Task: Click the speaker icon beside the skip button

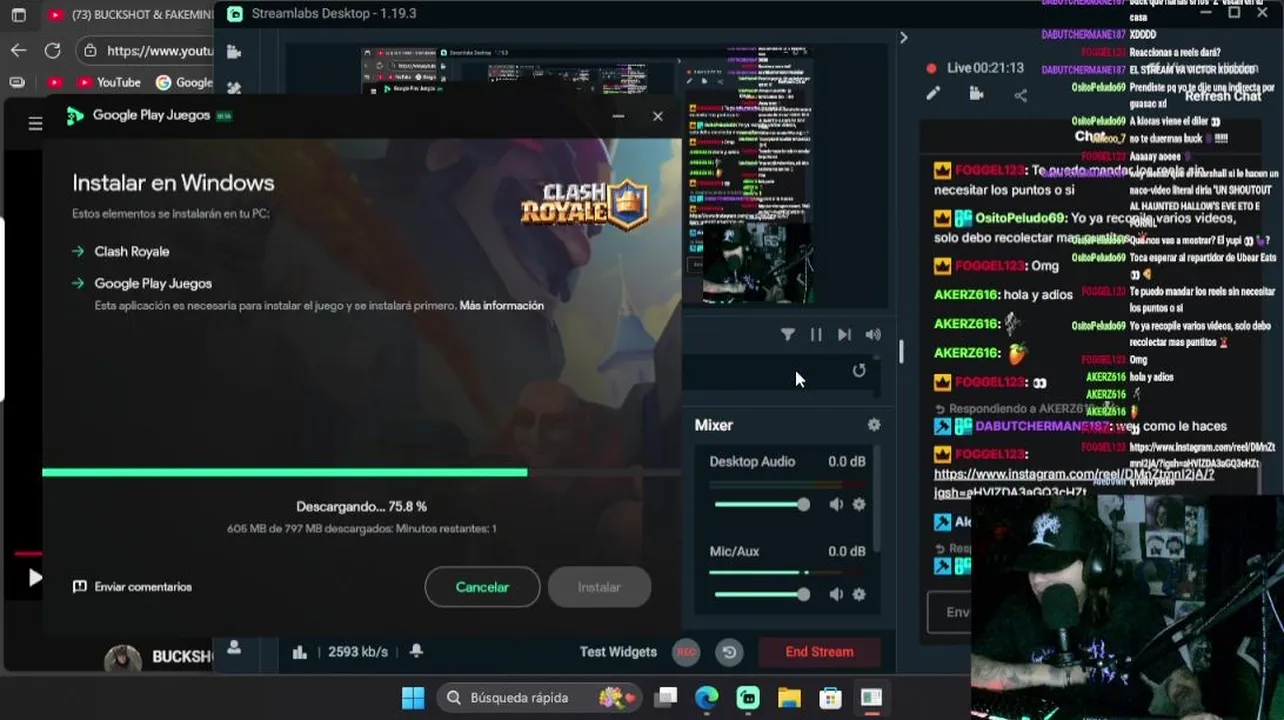Action: click(873, 335)
